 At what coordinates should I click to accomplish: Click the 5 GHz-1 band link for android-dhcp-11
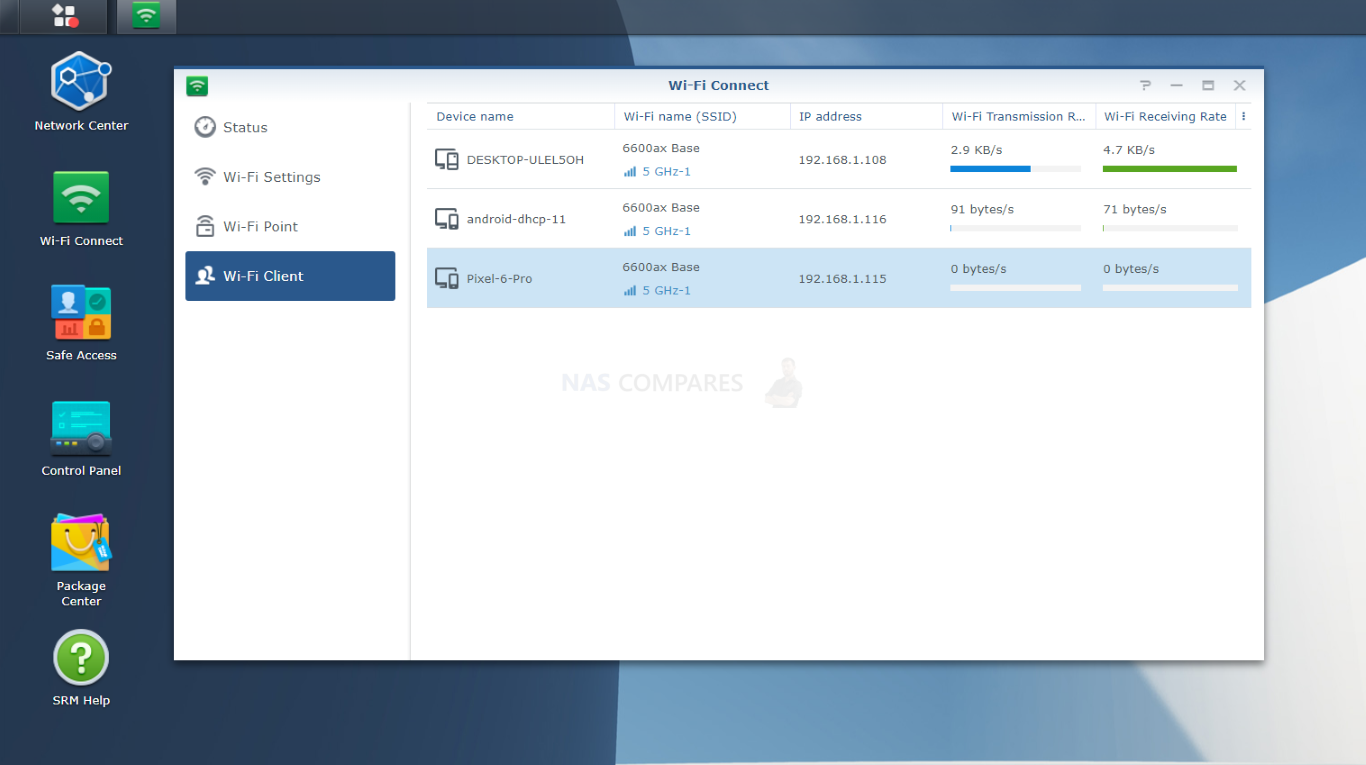[666, 231]
